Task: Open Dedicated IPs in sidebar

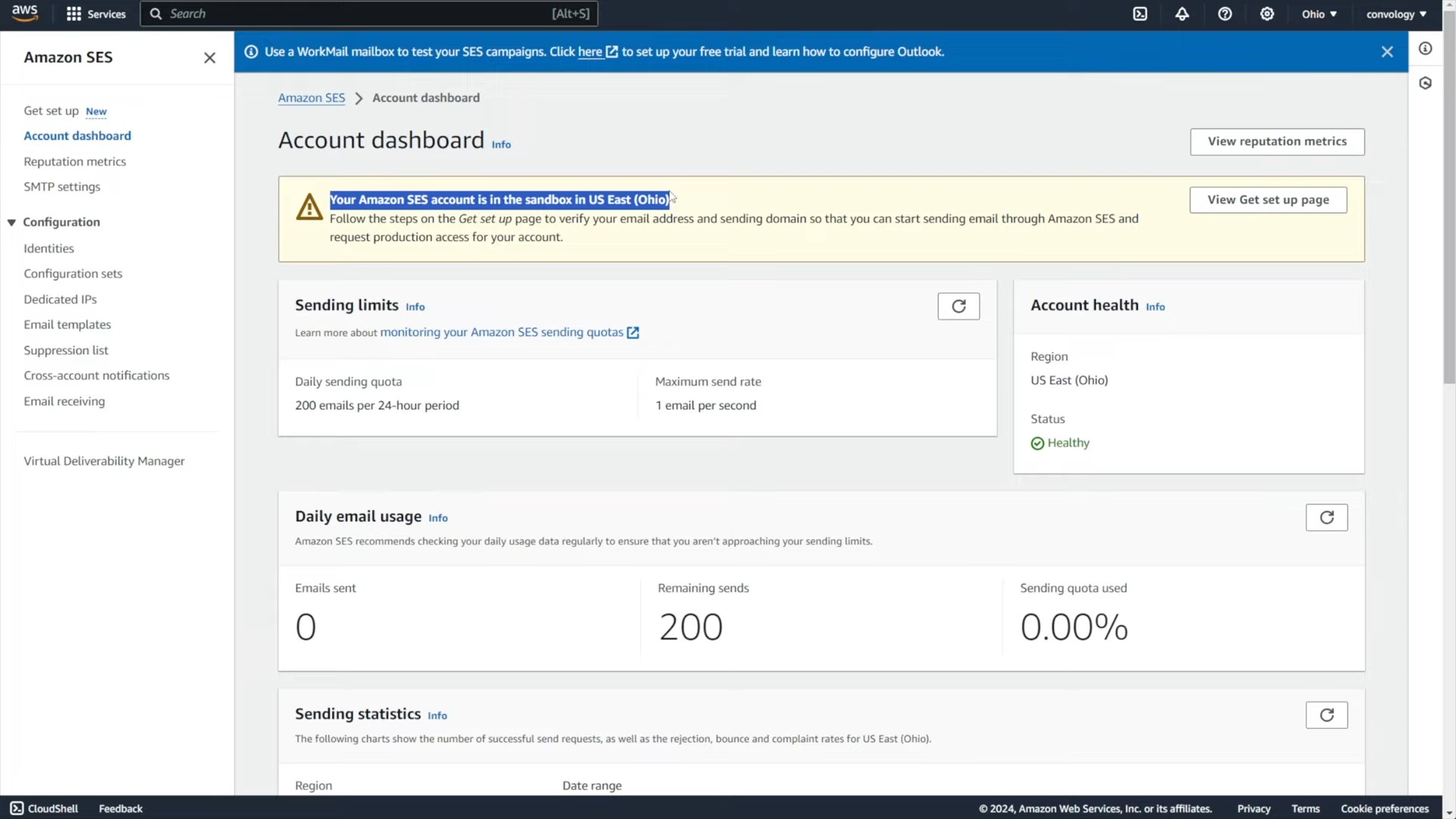Action: coord(60,300)
